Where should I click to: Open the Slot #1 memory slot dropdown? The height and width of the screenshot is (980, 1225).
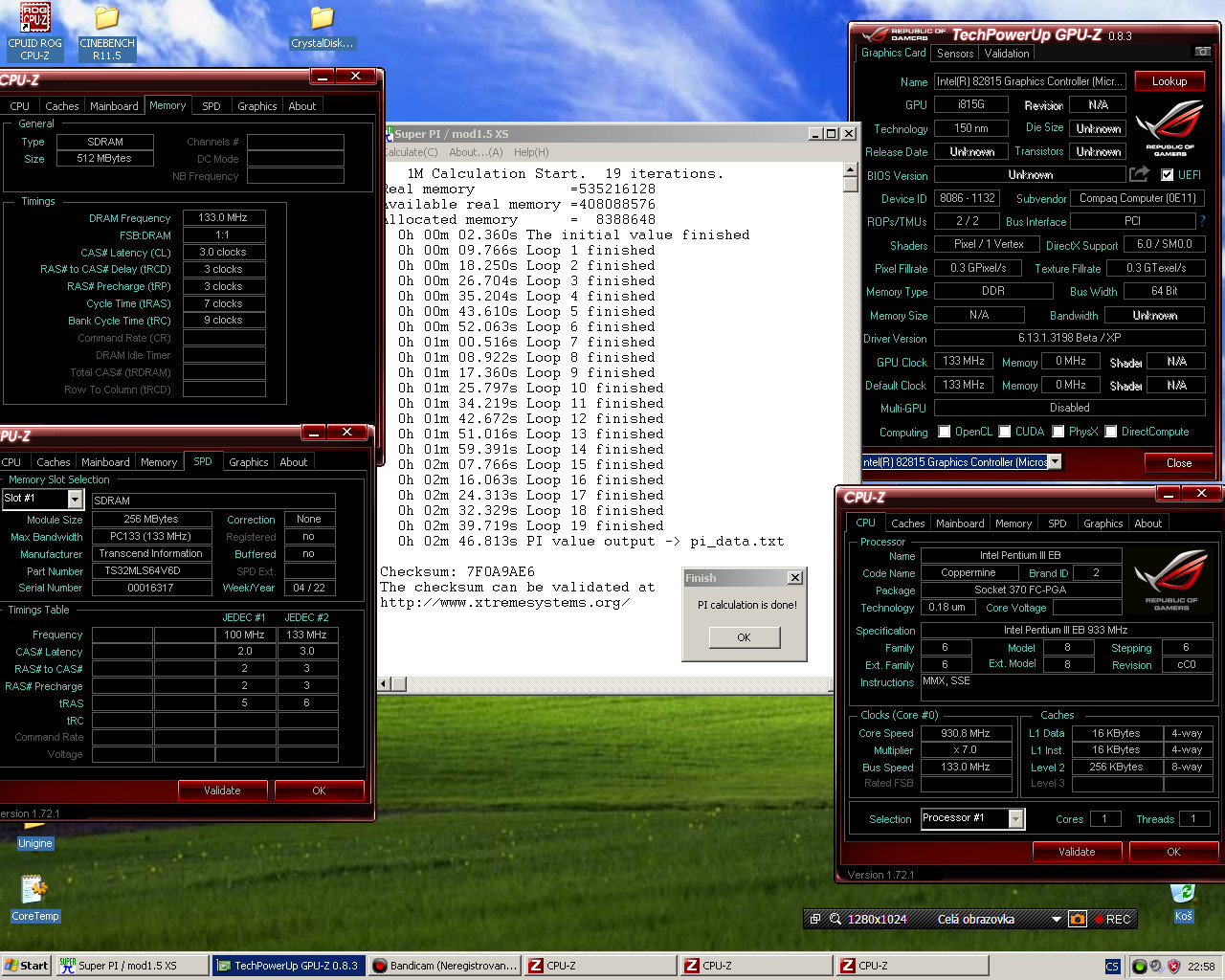(75, 499)
